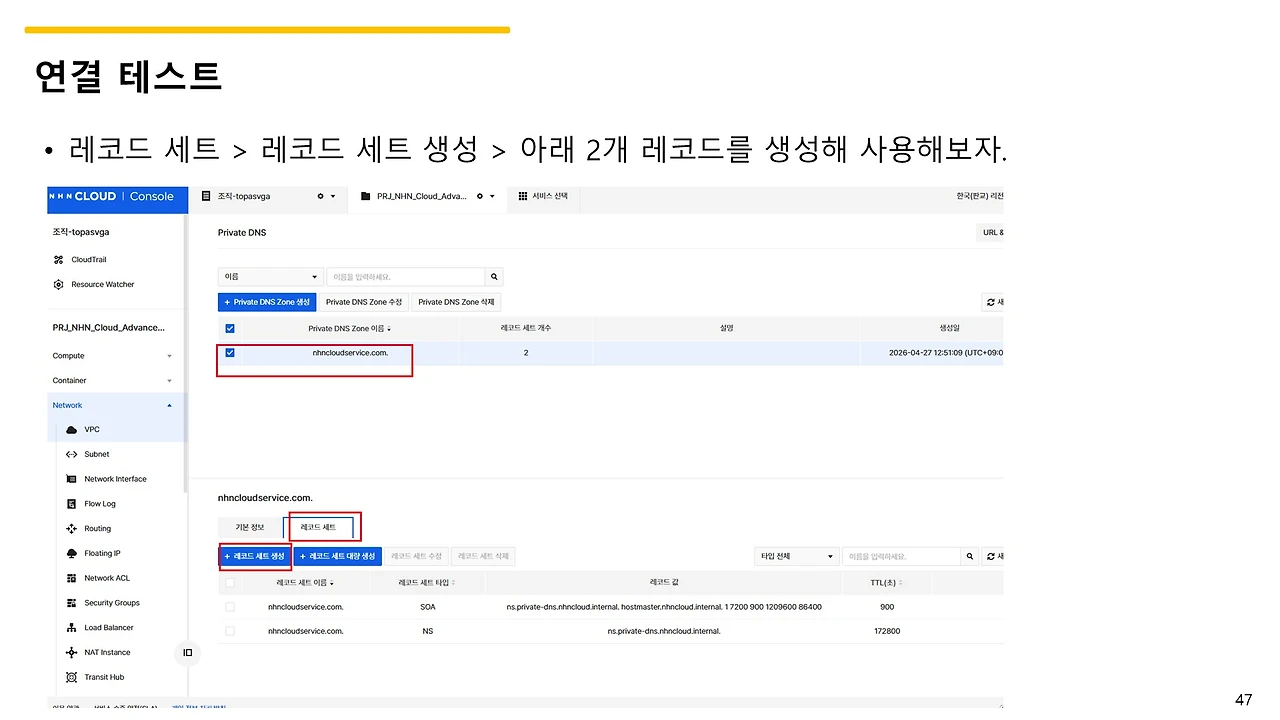The width and height of the screenshot is (1280, 720).
Task: Open project settings gear for PRJ_NHN_Cloud_Adva
Action: click(480, 196)
